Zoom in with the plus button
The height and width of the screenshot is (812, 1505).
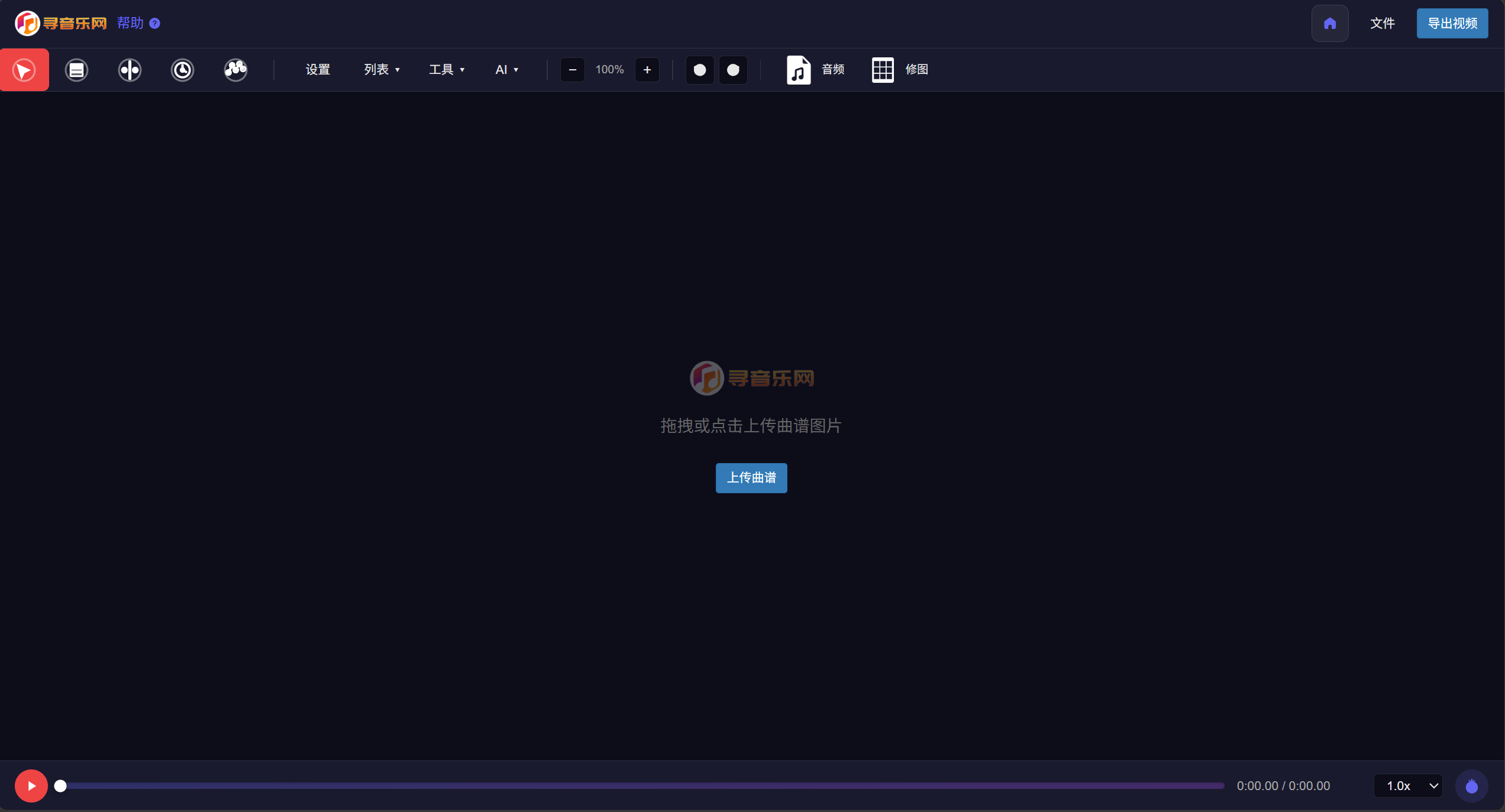(x=647, y=70)
